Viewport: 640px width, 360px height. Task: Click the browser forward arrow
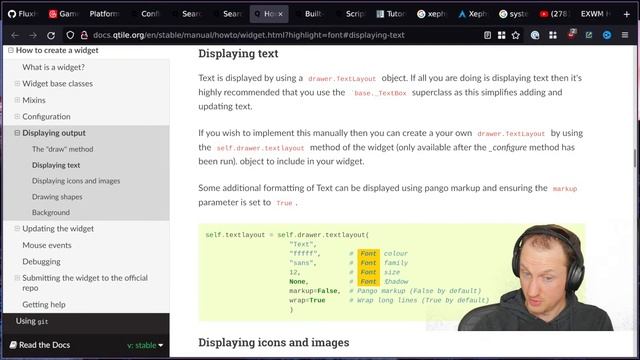(33, 35)
